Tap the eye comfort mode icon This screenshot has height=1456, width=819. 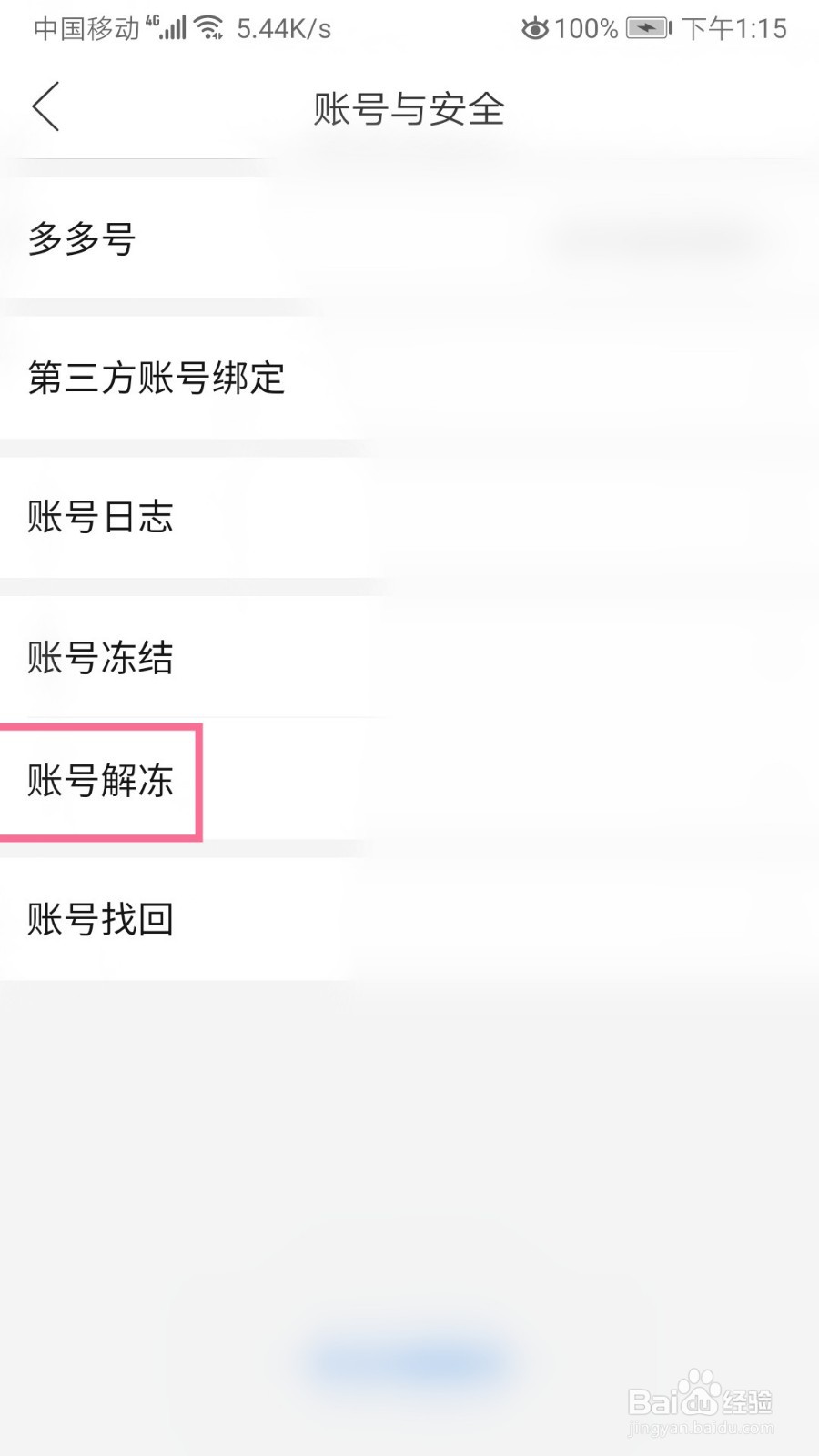534,29
